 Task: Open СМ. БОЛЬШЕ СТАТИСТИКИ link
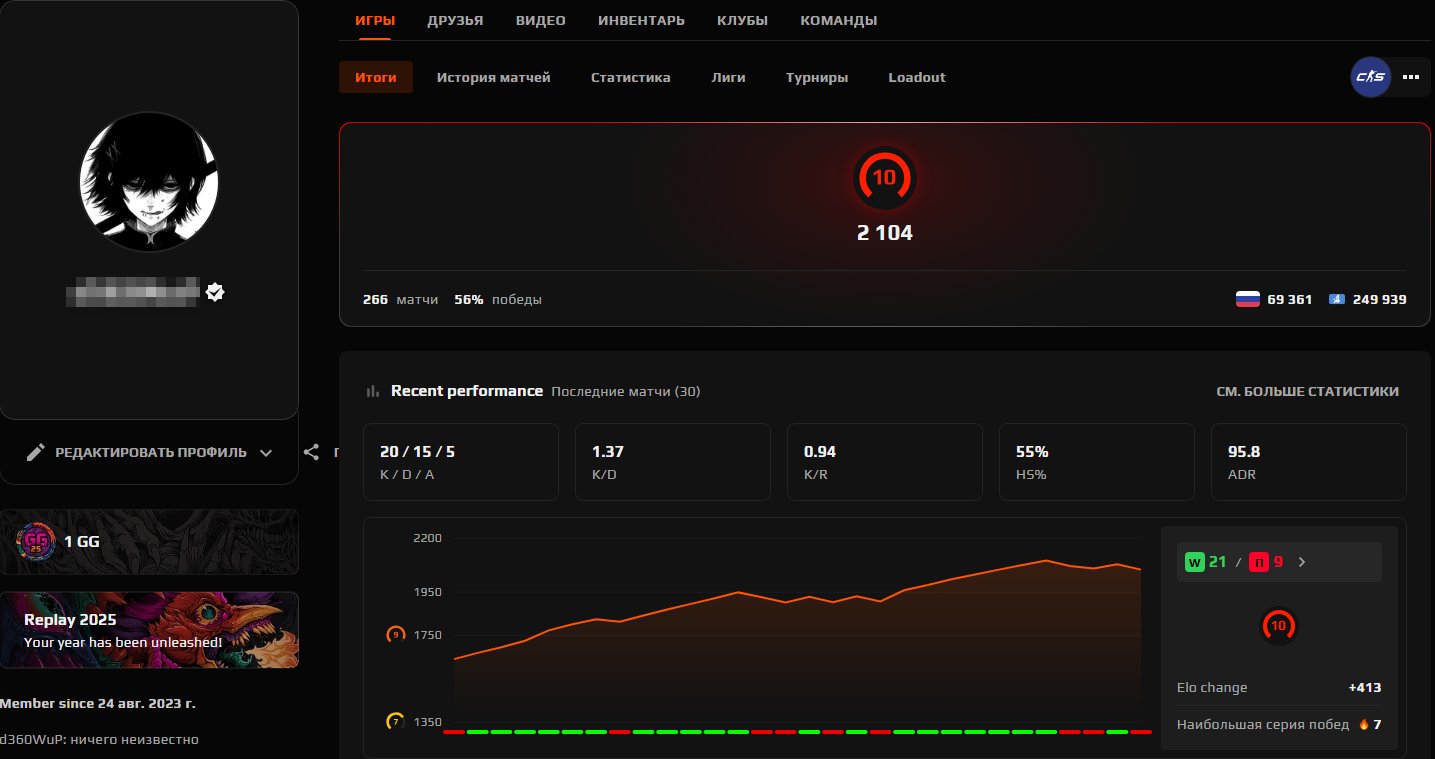click(x=1307, y=391)
